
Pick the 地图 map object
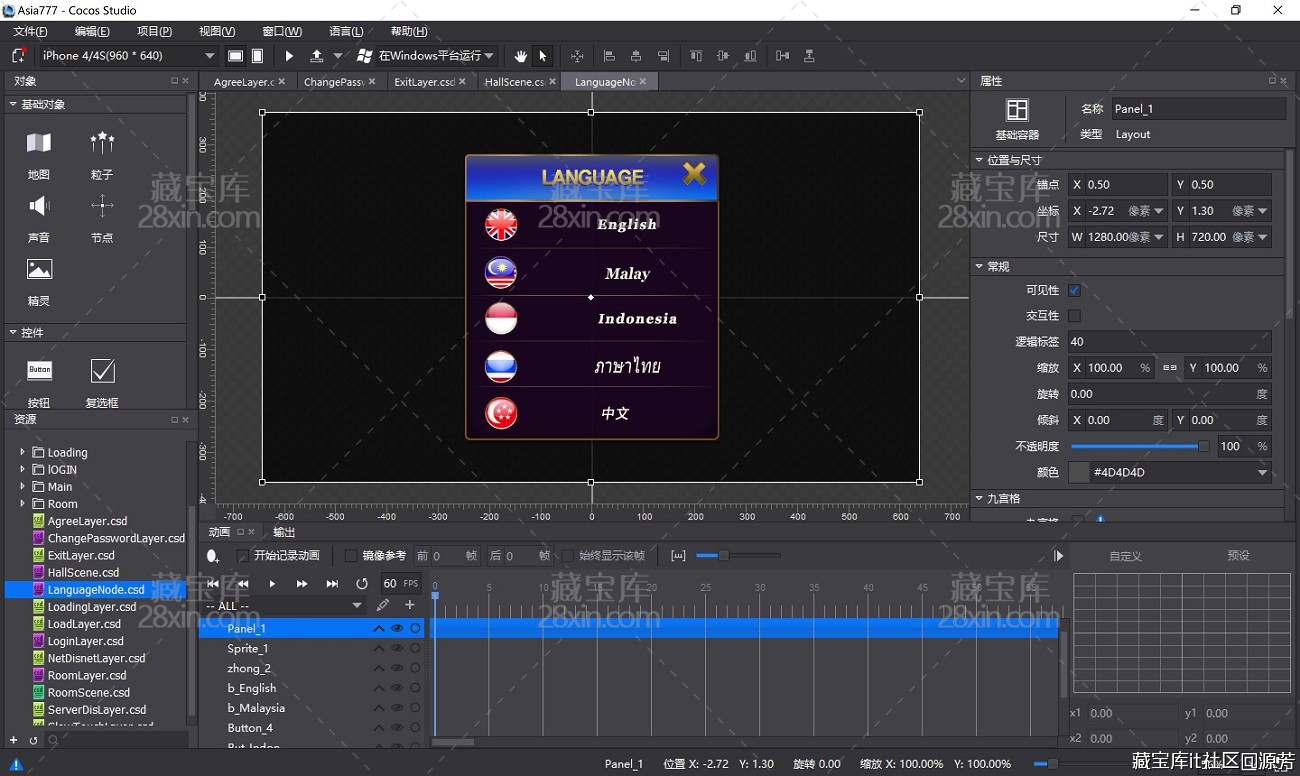39,153
